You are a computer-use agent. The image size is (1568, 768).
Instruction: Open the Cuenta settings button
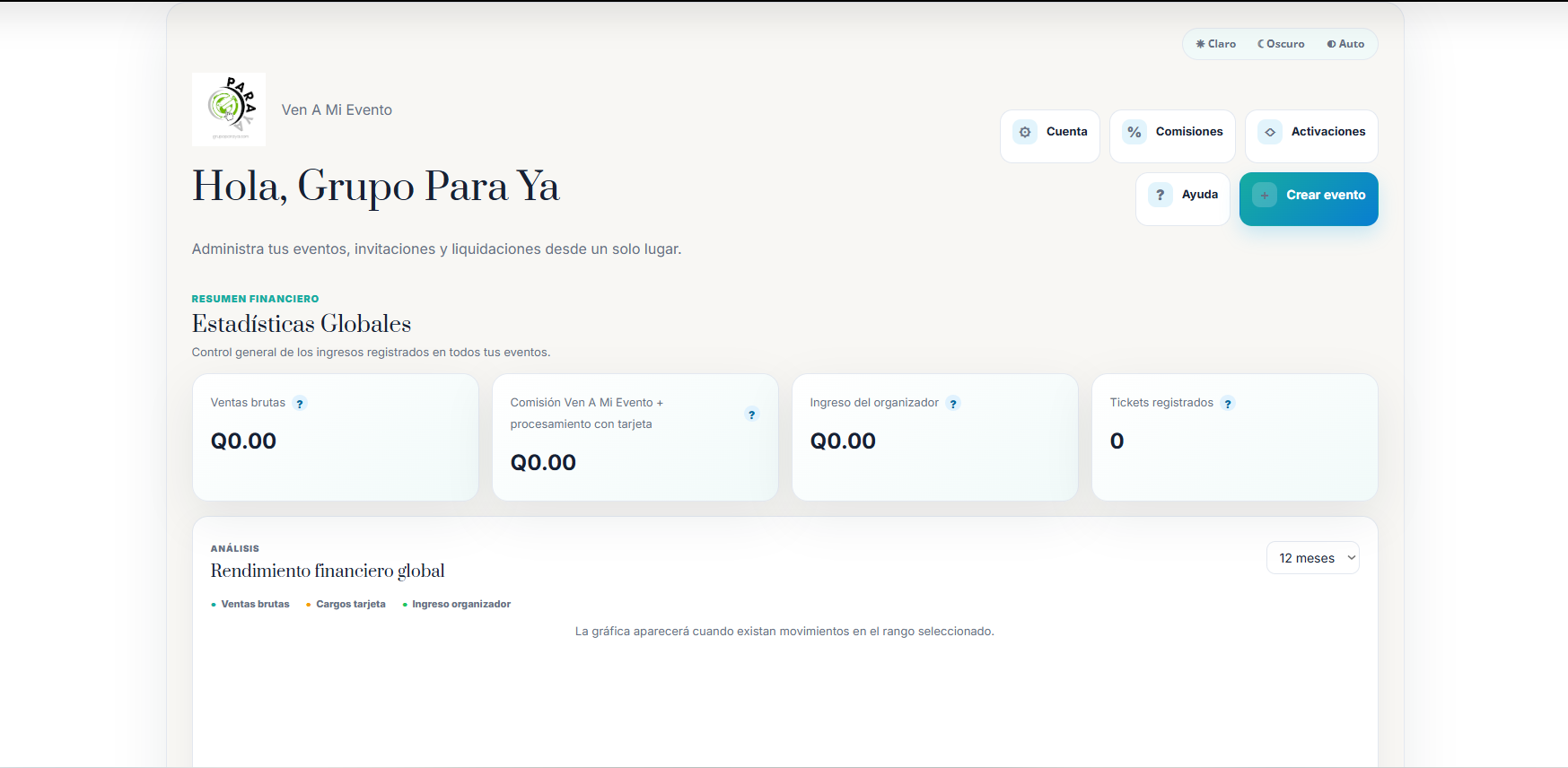[1050, 136]
